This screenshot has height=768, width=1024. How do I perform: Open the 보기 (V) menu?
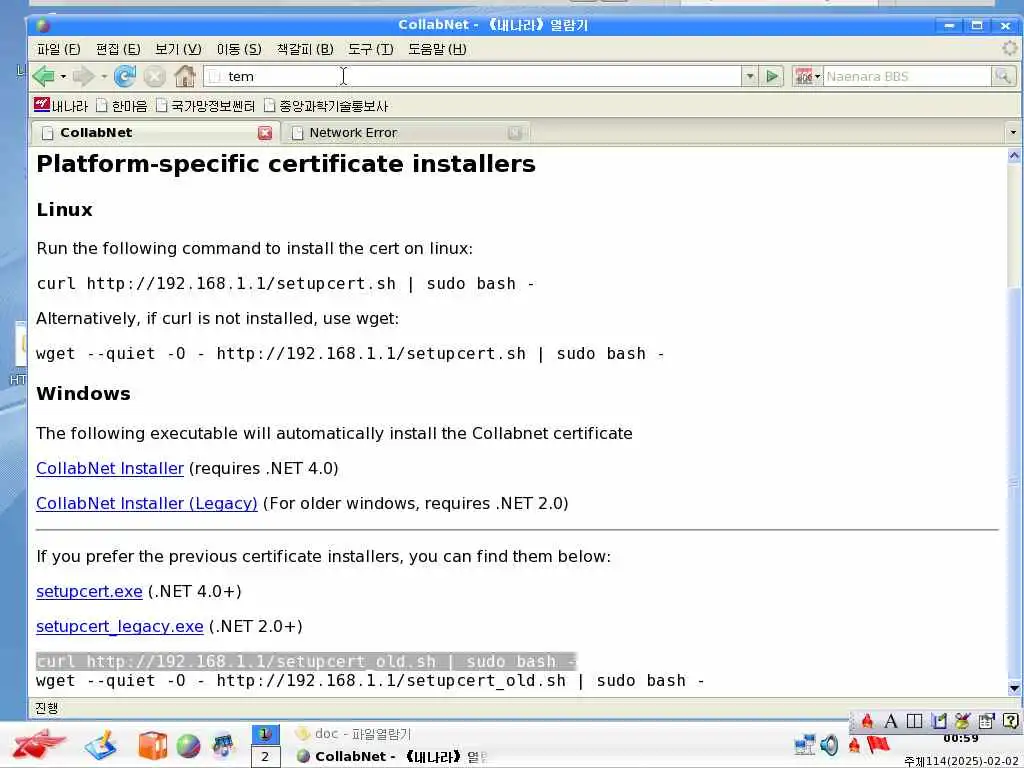coord(178,49)
